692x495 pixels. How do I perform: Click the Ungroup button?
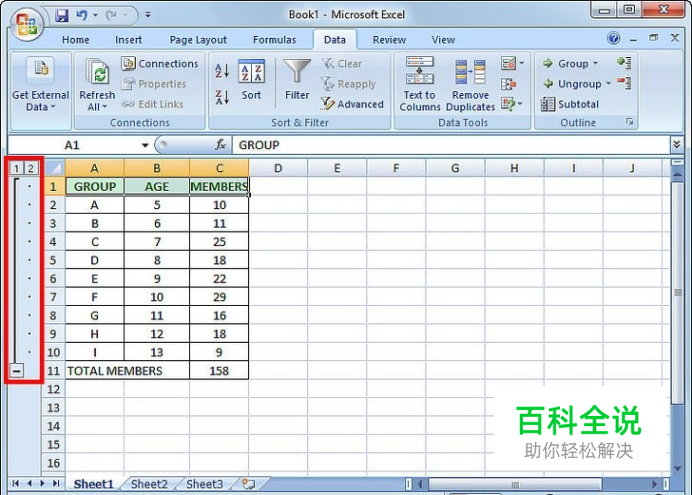click(x=572, y=84)
